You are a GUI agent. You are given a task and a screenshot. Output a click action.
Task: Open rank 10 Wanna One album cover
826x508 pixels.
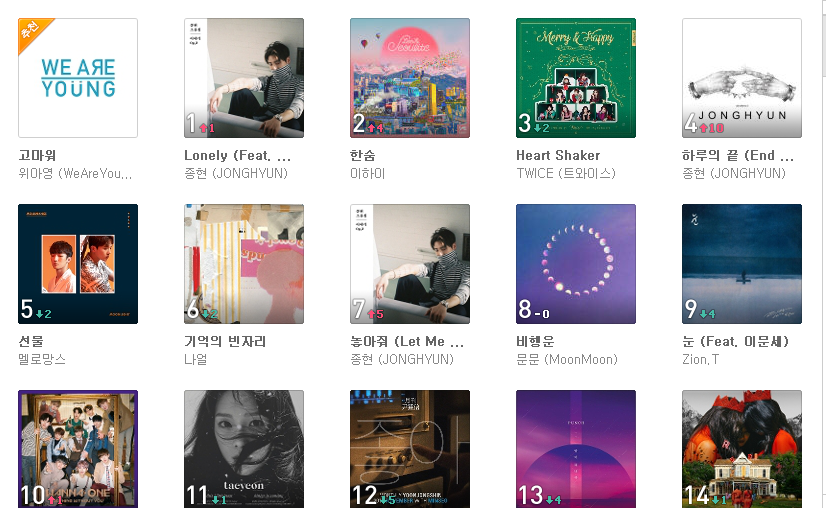(78, 449)
